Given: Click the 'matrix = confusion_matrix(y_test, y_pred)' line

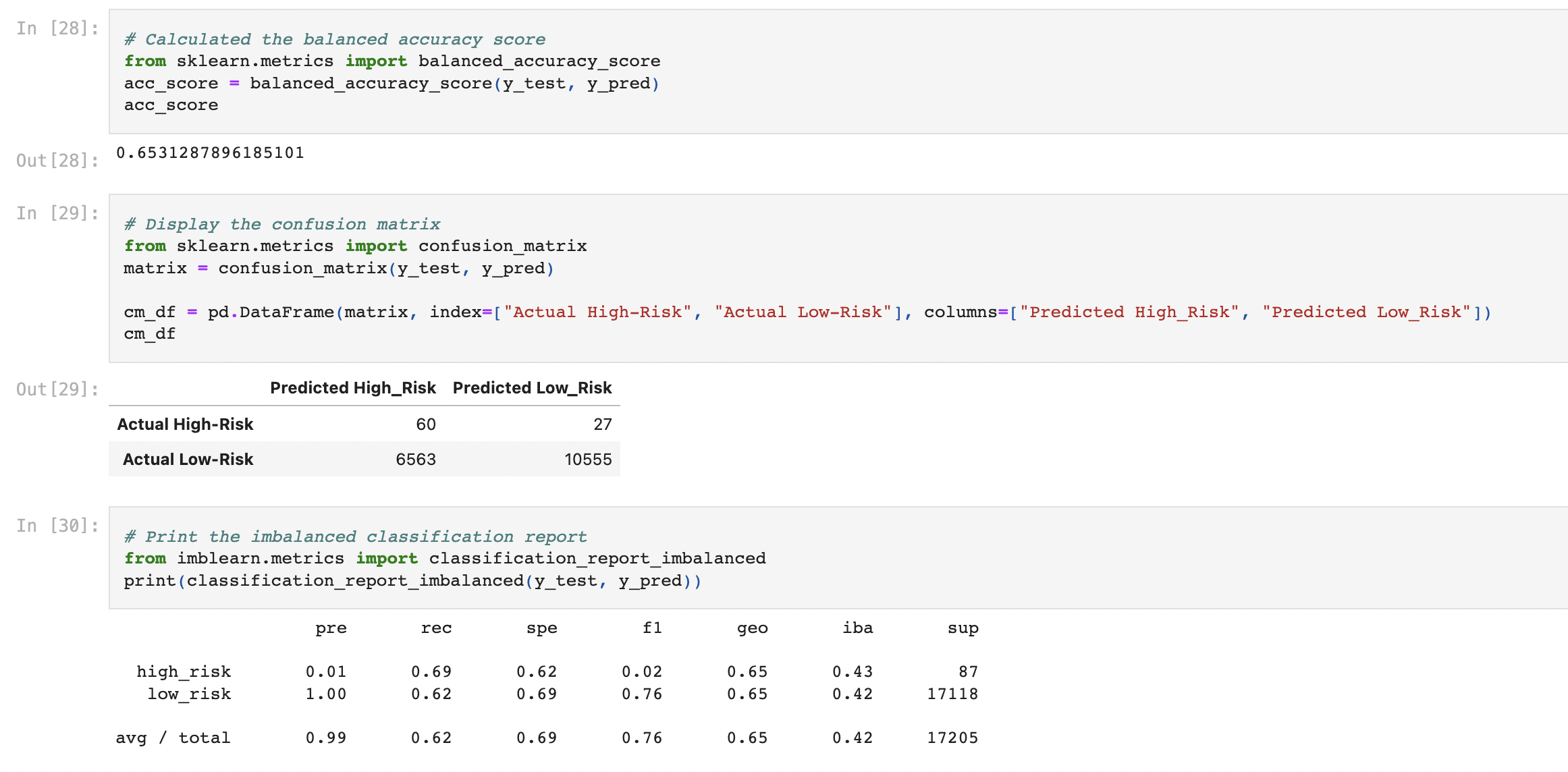Looking at the screenshot, I should coord(339,269).
